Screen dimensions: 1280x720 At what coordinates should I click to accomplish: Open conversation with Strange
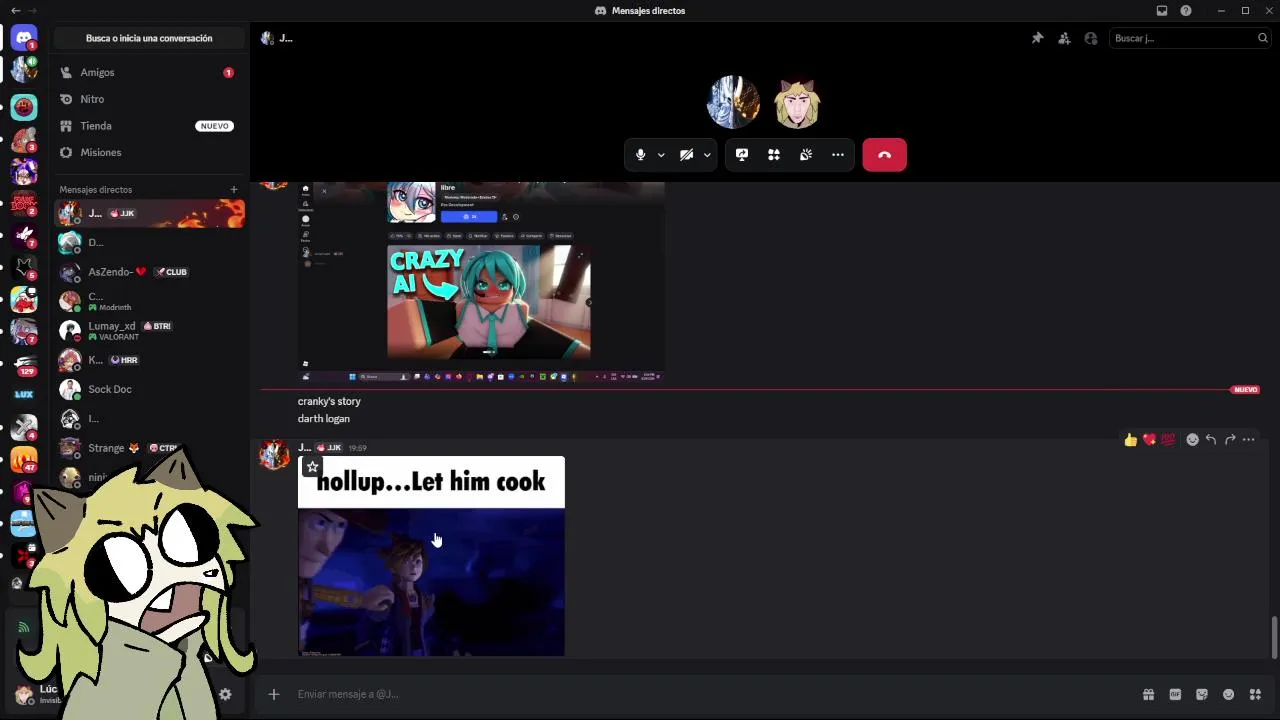pyautogui.click(x=149, y=448)
